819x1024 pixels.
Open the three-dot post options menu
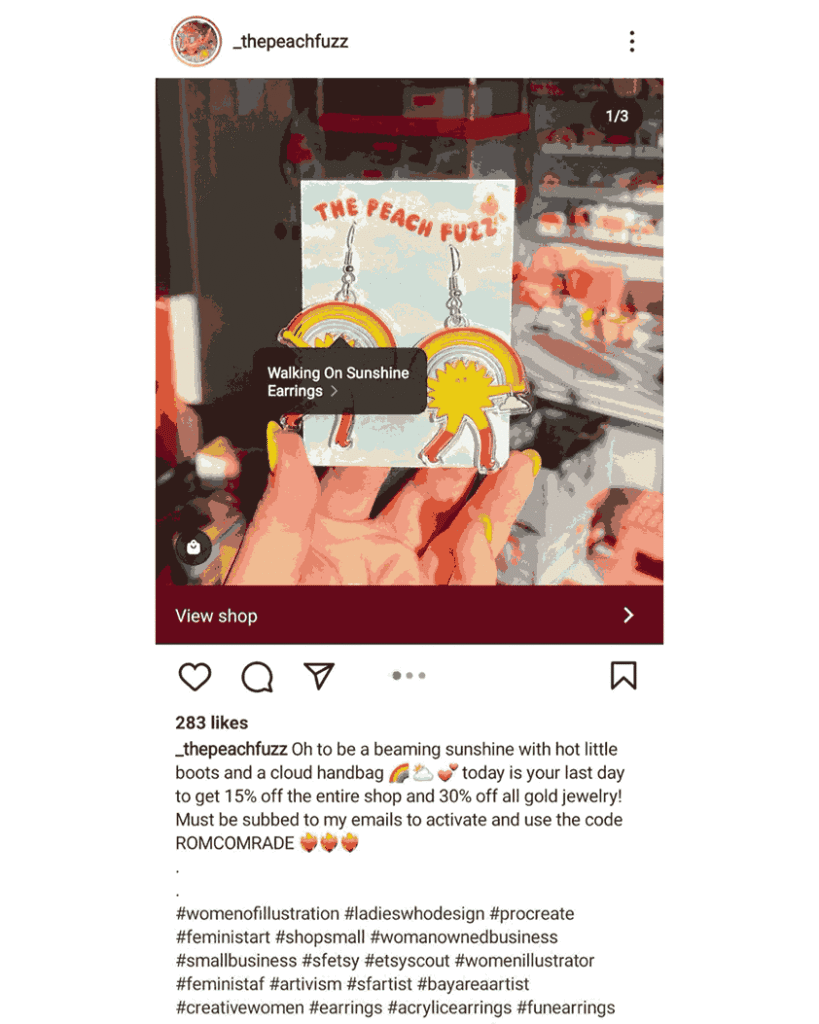pyautogui.click(x=632, y=41)
